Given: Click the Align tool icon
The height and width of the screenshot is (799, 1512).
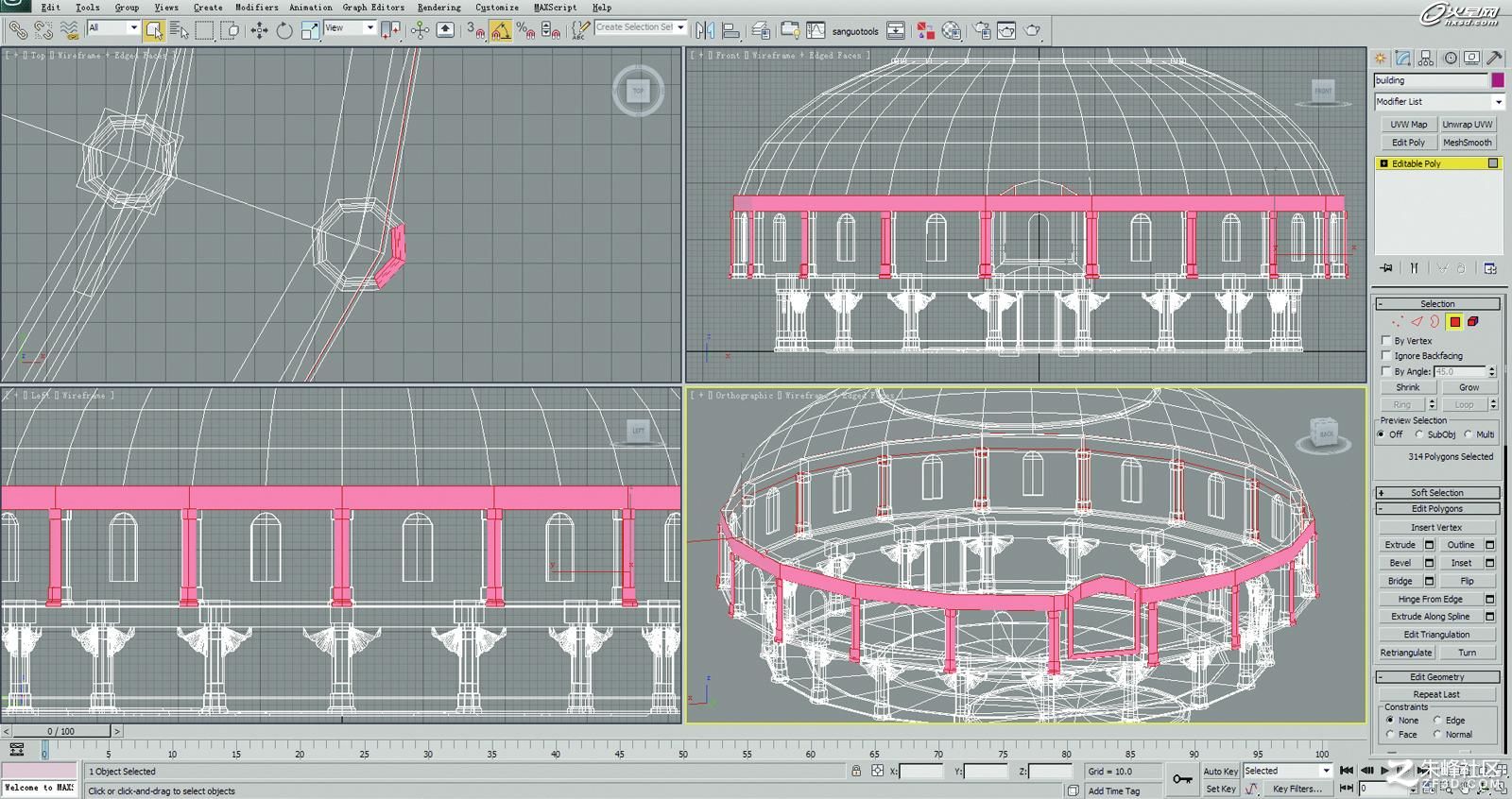Looking at the screenshot, I should click(x=730, y=30).
